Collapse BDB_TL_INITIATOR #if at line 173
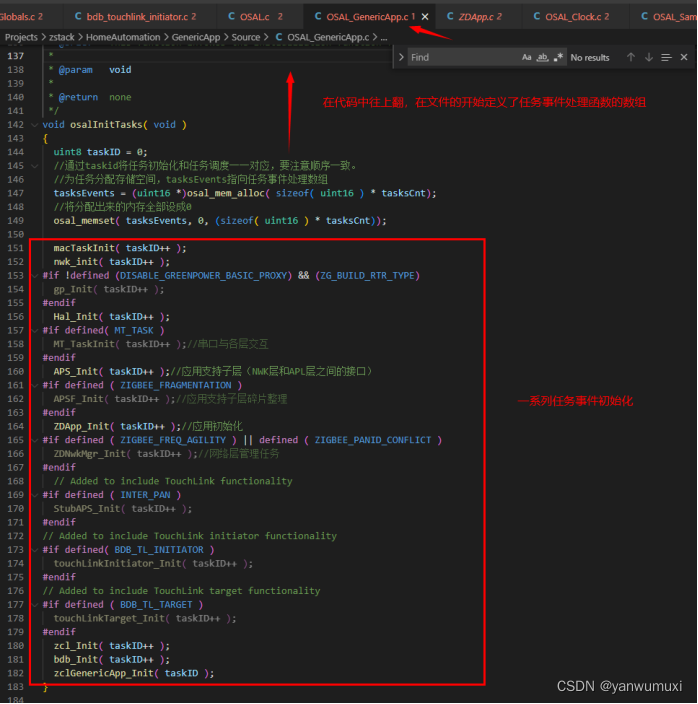This screenshot has width=698, height=704. pyautogui.click(x=34, y=550)
